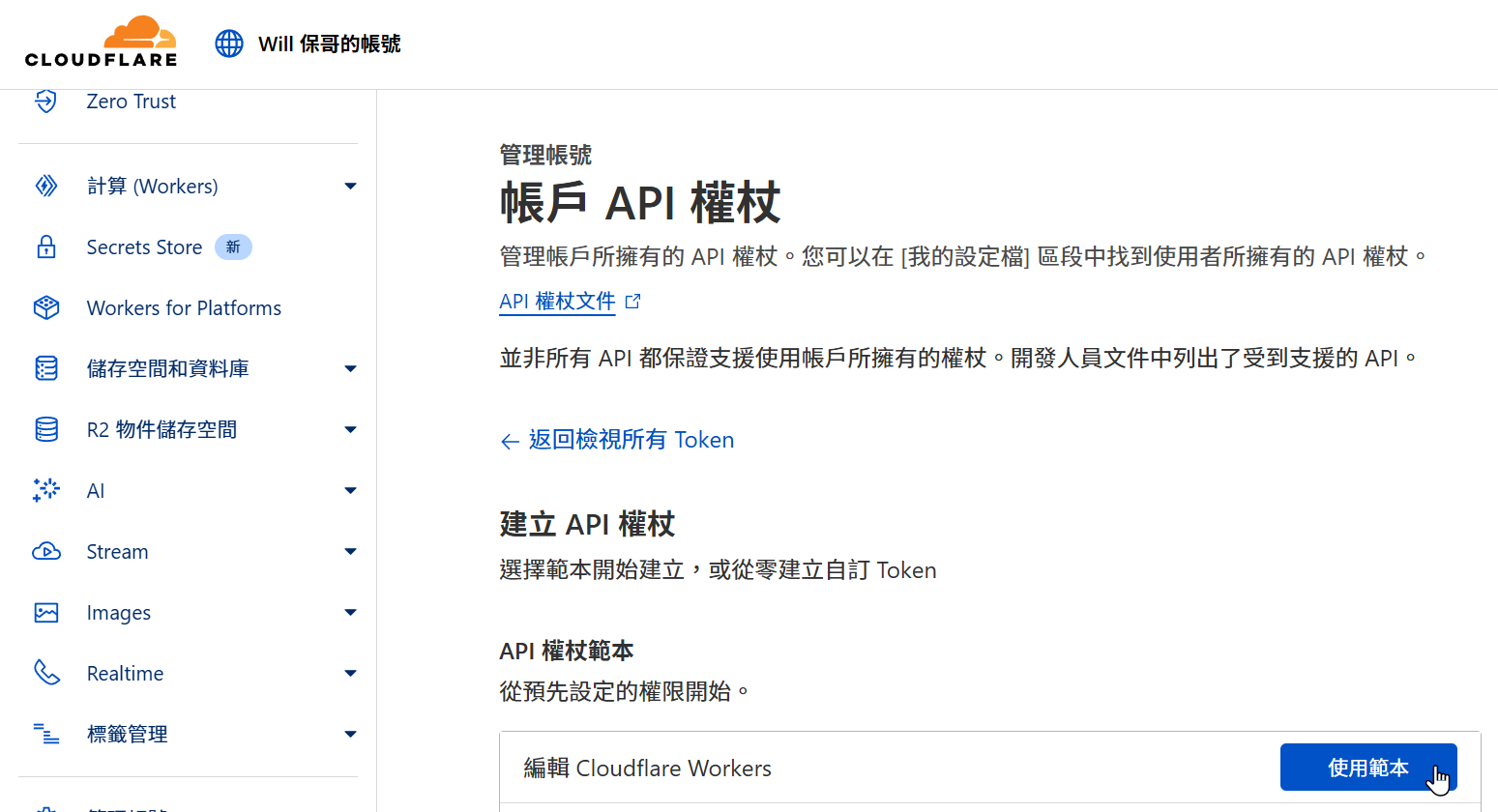
Task: Expand the 儲存空間和資料庫 submenu arrow
Action: (351, 368)
